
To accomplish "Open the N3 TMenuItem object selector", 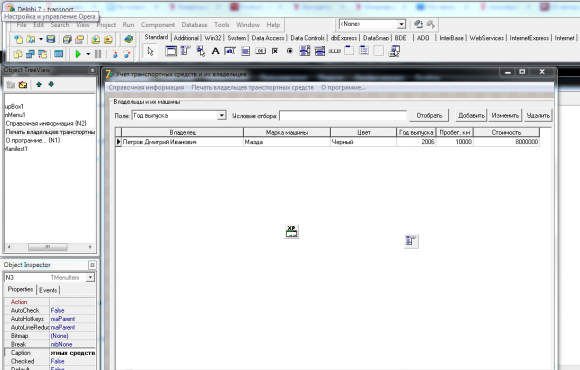I will tap(90, 278).
